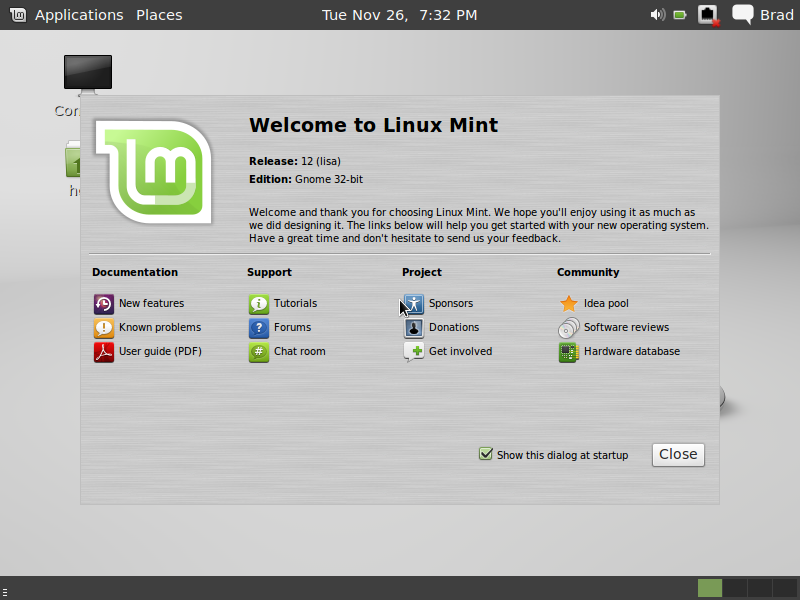The image size is (800, 600).
Task: Open the New features link
Action: coord(152,303)
